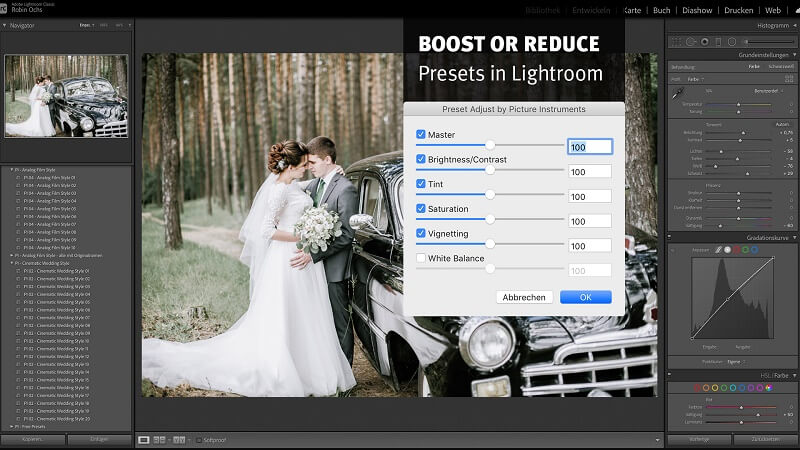
Task: Select the green curve channel
Action: tap(745, 250)
